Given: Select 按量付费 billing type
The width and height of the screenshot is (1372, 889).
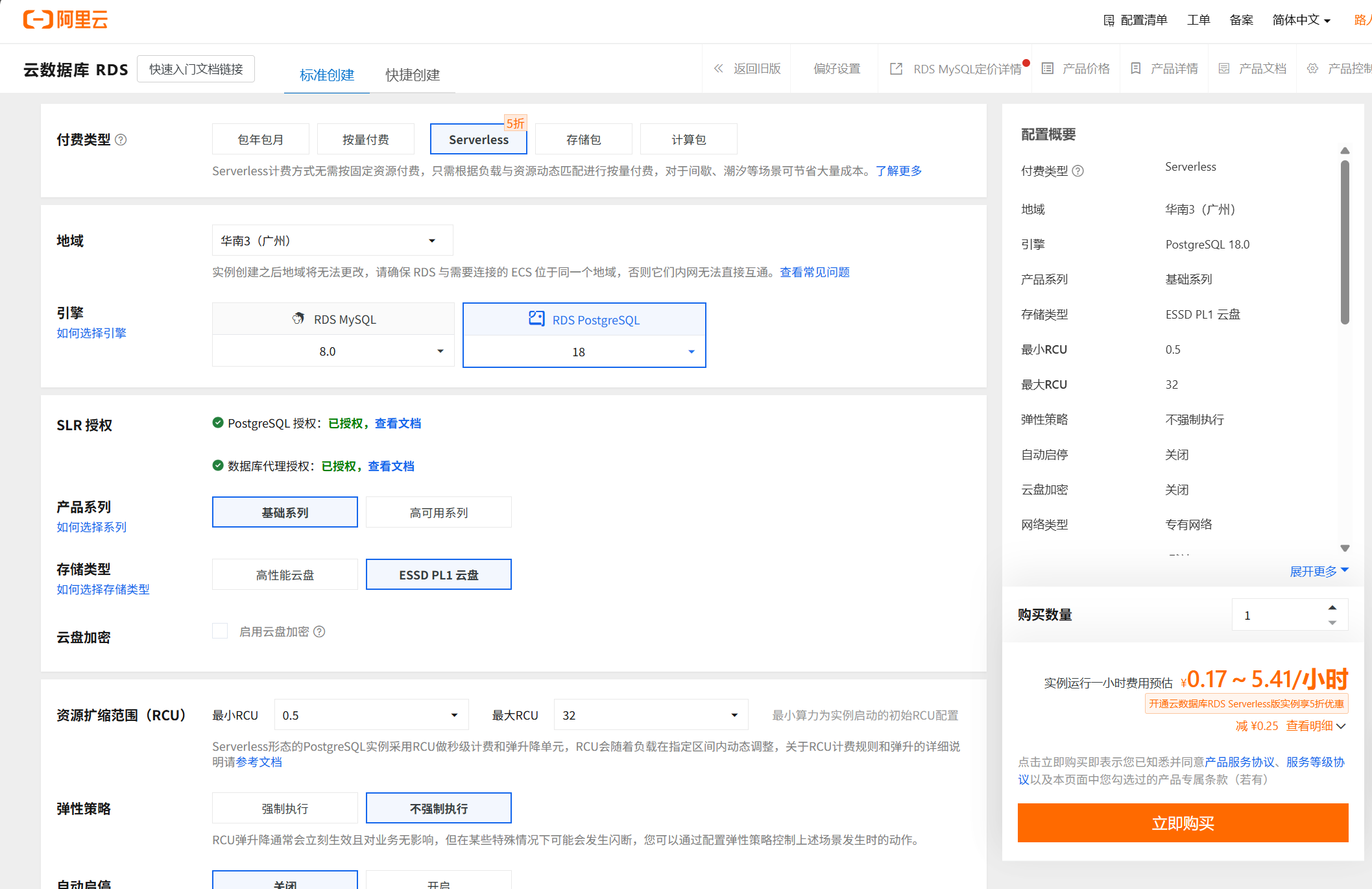Looking at the screenshot, I should click(x=366, y=139).
